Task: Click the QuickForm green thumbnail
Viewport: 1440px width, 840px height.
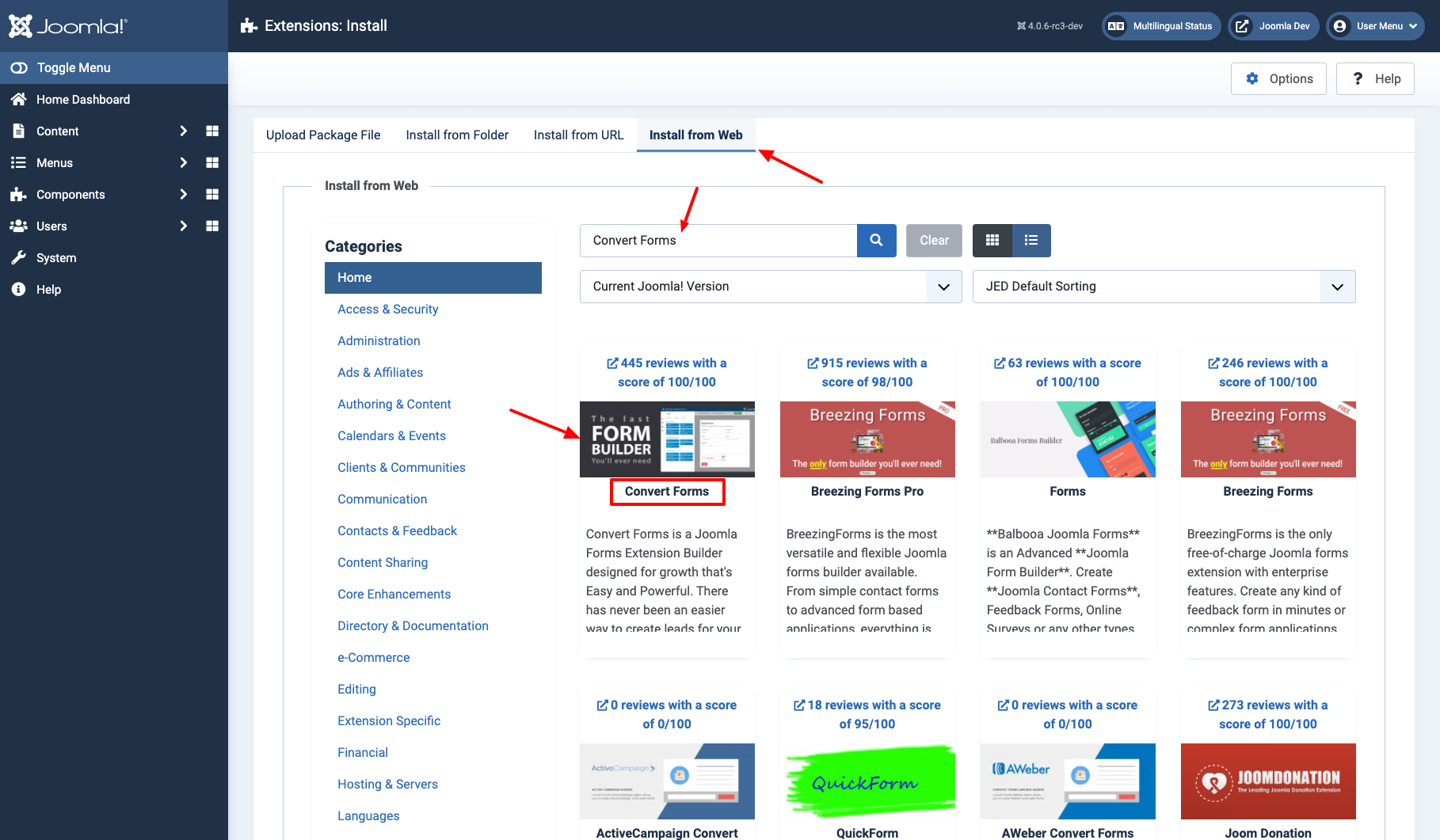Action: click(x=867, y=781)
